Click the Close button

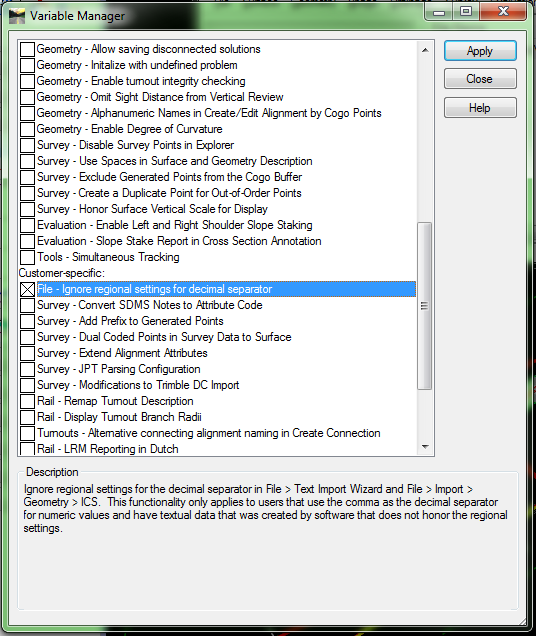point(480,79)
